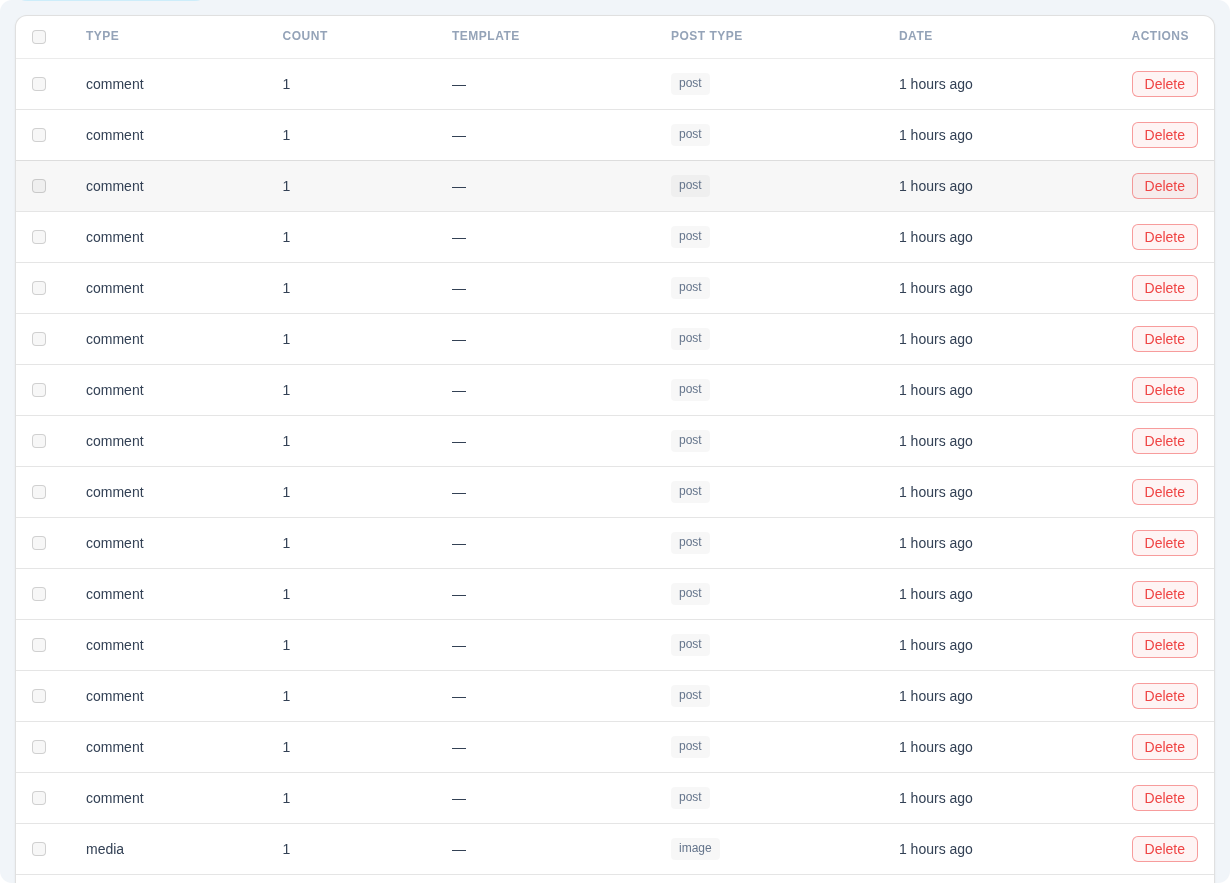Delete the media image entry
1230x883 pixels.
[1164, 849]
